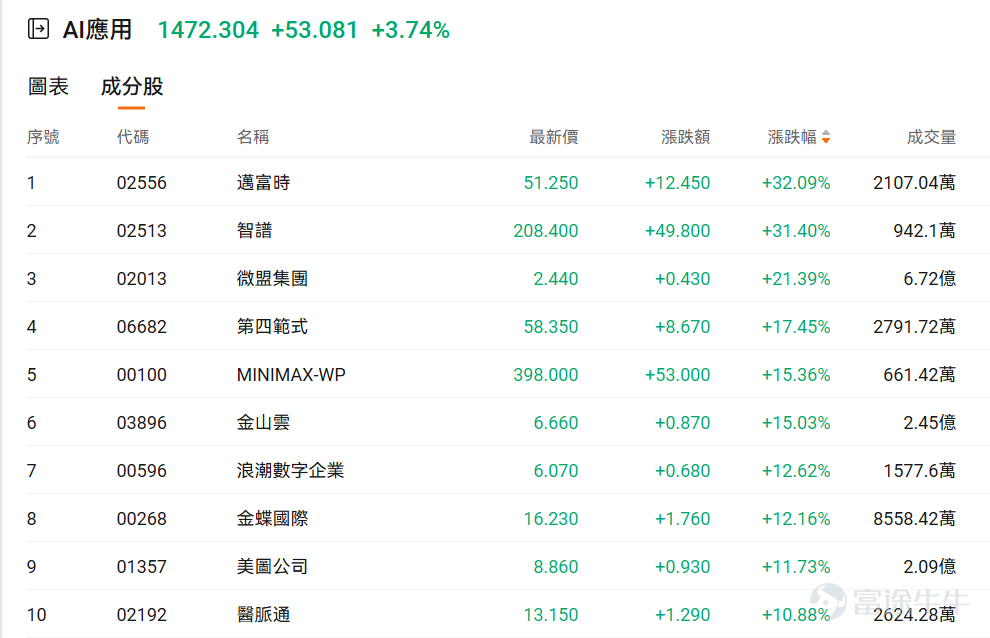Open stock 智譜 details
The height and width of the screenshot is (638, 990).
click(x=491, y=231)
